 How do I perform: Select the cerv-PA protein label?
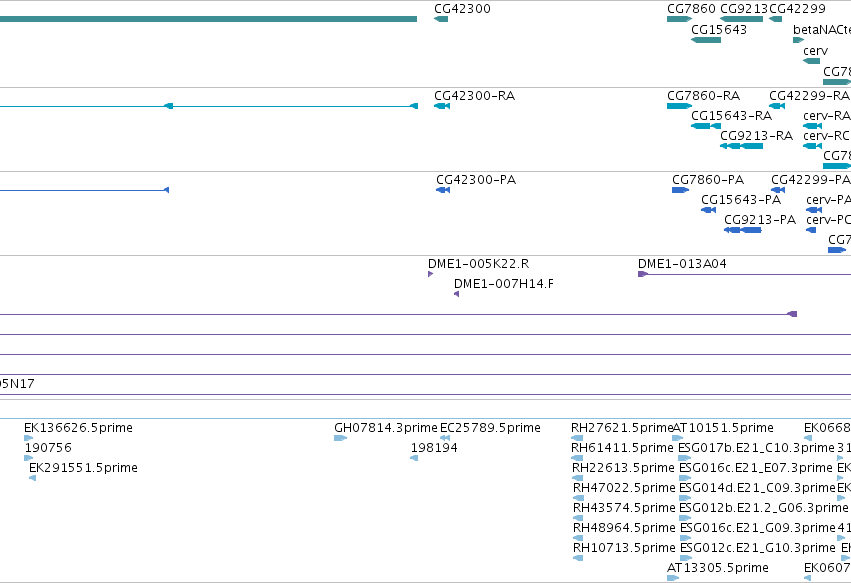tap(828, 200)
